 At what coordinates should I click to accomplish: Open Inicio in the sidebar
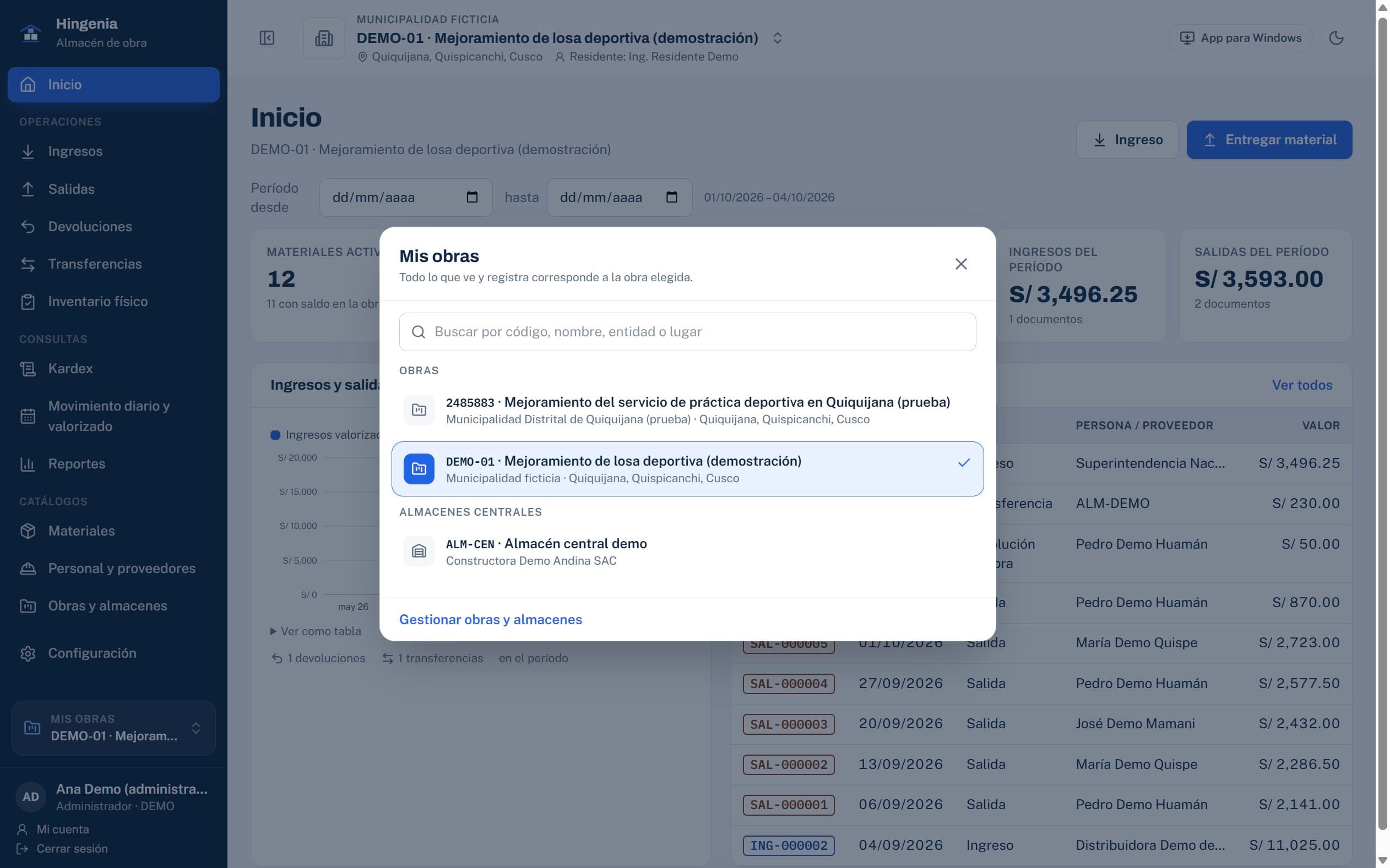[x=114, y=84]
